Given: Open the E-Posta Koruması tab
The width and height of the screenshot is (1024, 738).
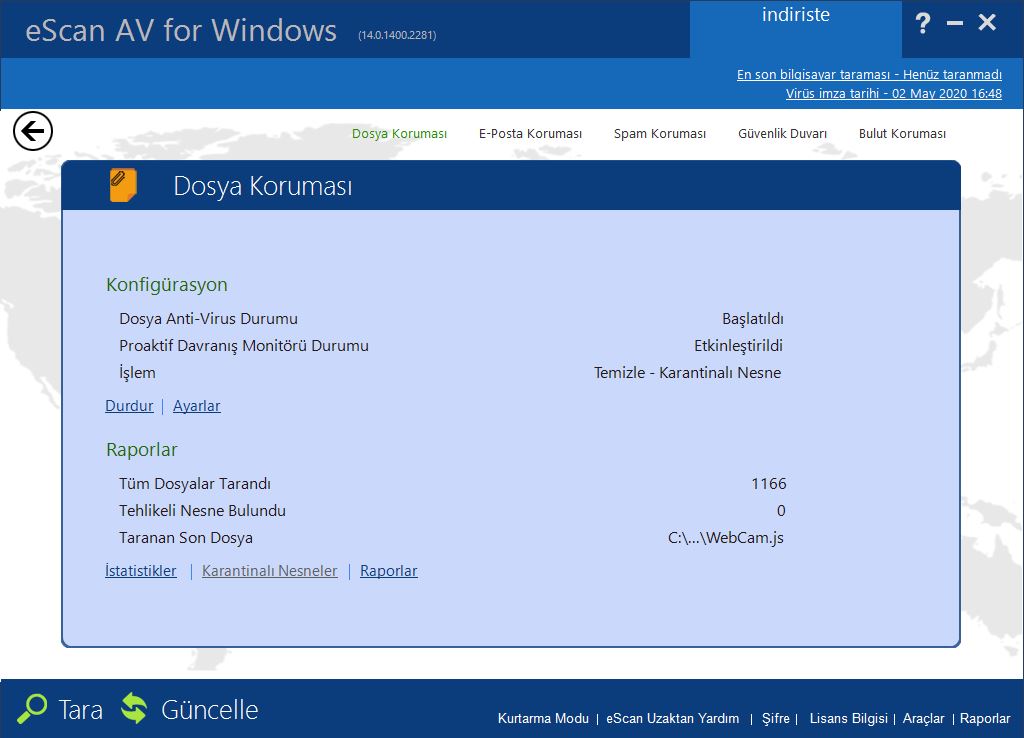Looking at the screenshot, I should point(530,133).
